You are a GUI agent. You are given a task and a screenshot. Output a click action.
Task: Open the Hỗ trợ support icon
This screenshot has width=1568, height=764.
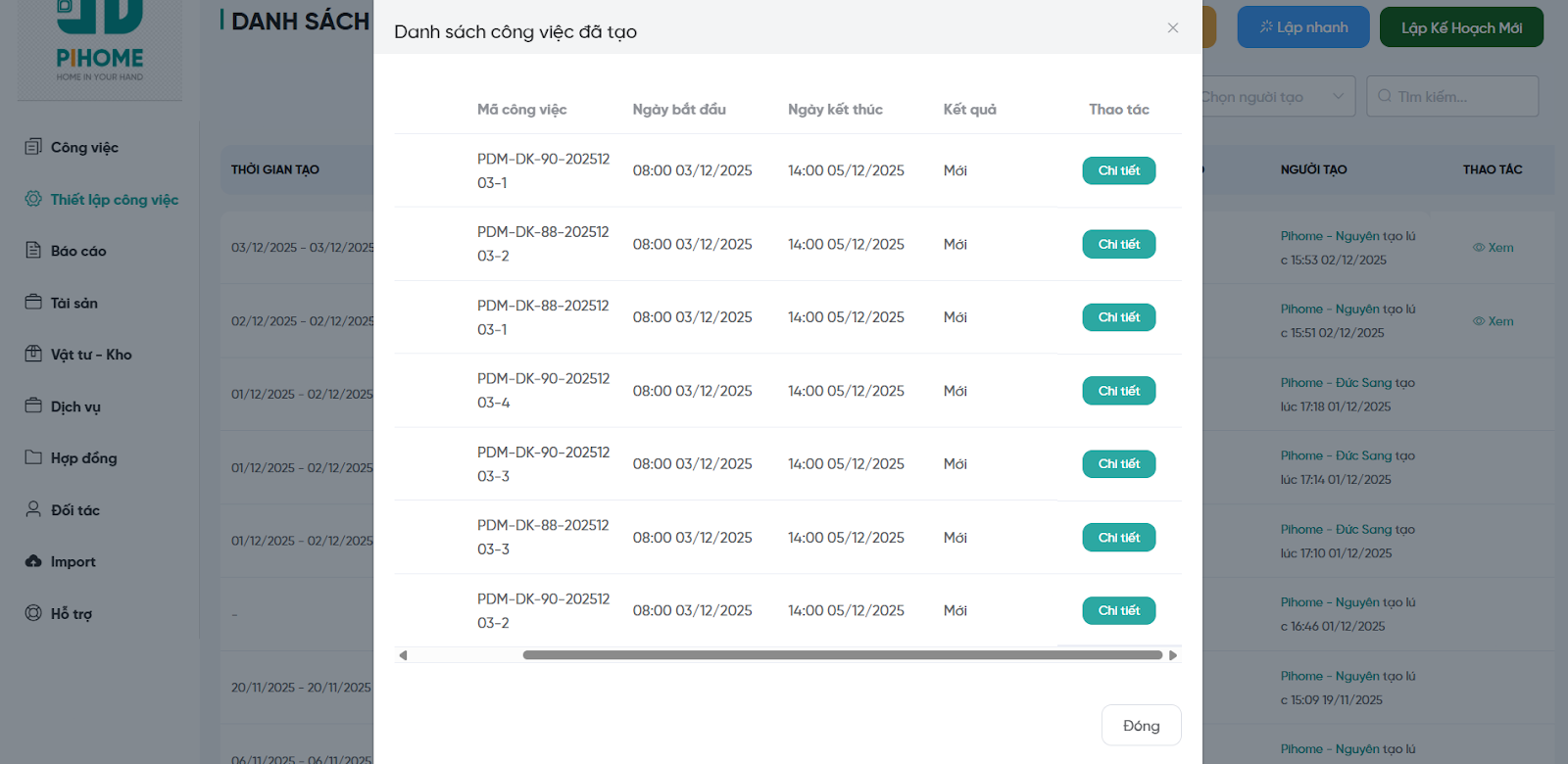[x=33, y=613]
